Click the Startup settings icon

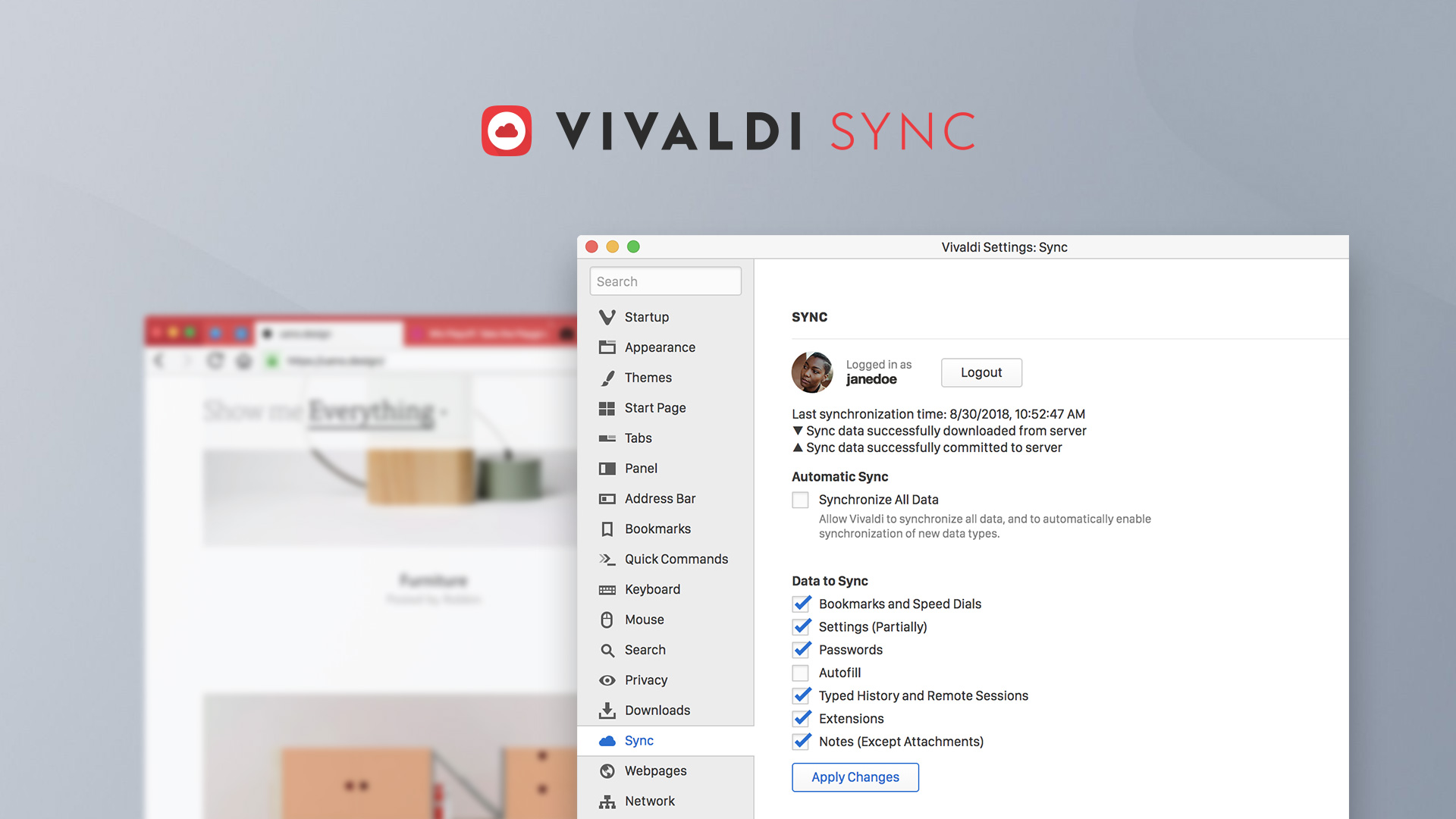coord(607,317)
